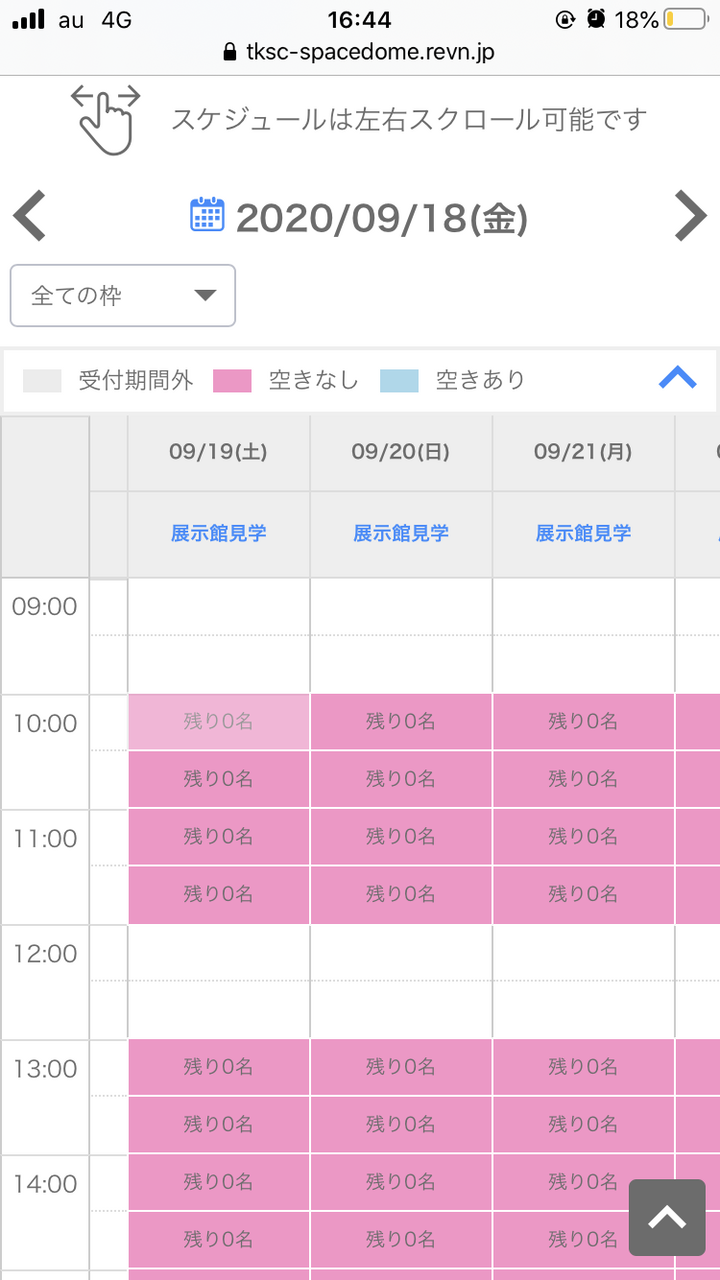The image size is (720, 1280).
Task: Select the 10:00 slot on 09/19(土)
Action: coord(219,721)
